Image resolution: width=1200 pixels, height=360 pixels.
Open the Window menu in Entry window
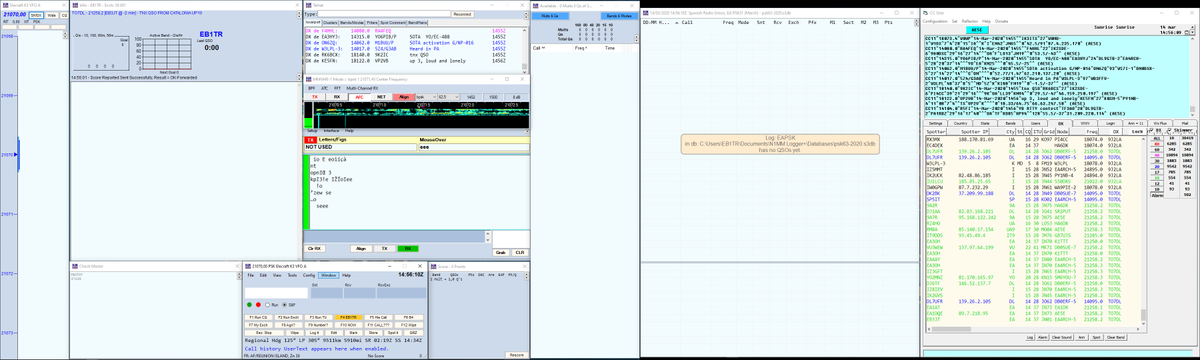coord(329,275)
